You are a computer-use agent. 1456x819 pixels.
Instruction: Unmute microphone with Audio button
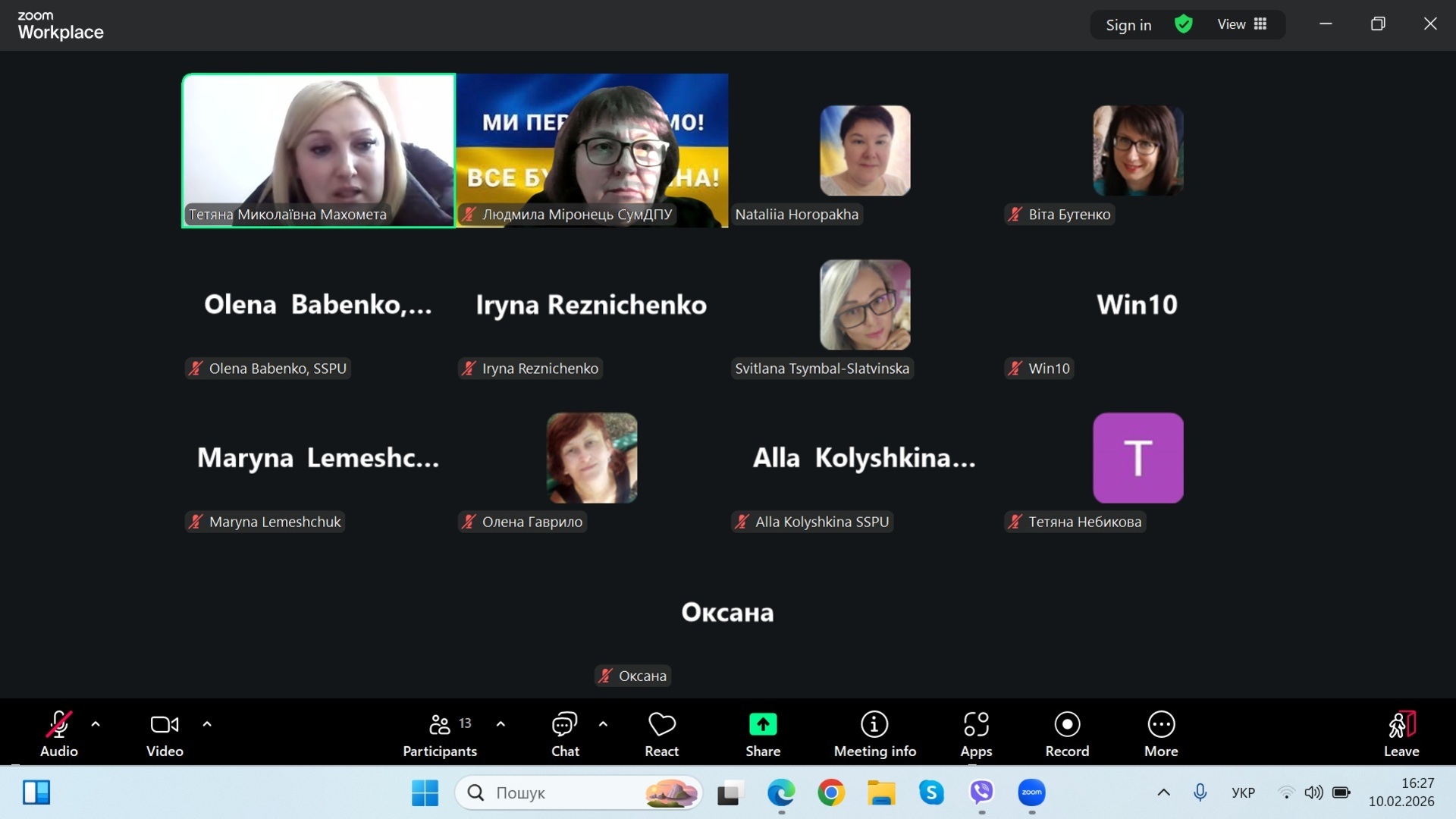(x=59, y=733)
